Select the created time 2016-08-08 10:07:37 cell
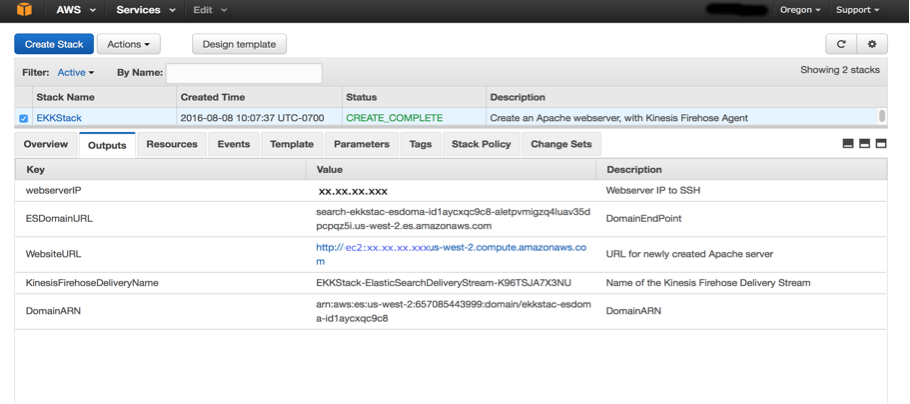Viewport: 910px width, 404px height. [252, 118]
